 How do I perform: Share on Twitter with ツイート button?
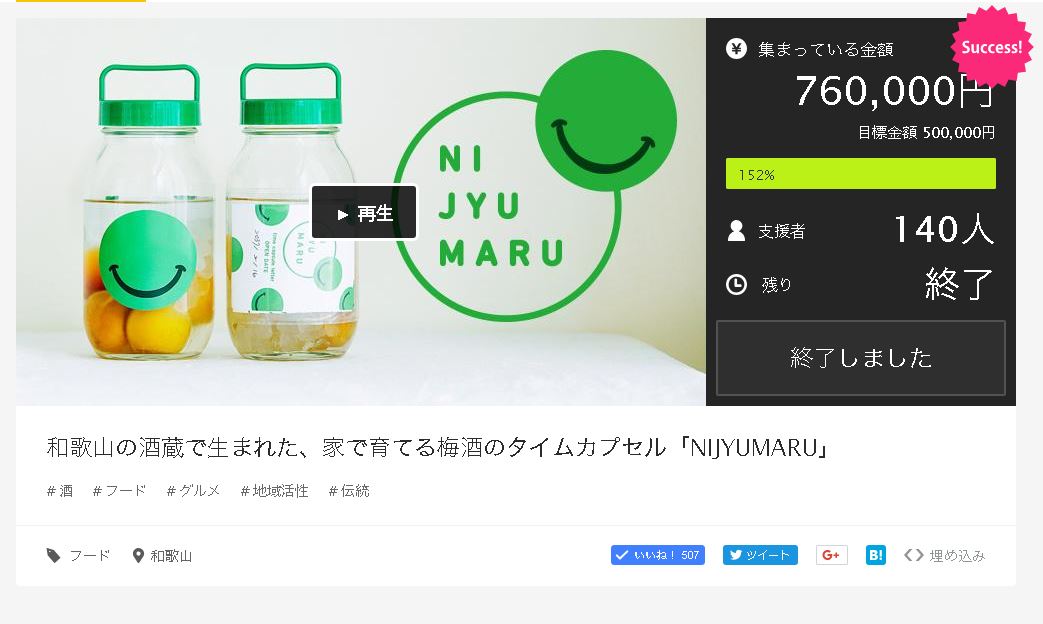point(760,555)
